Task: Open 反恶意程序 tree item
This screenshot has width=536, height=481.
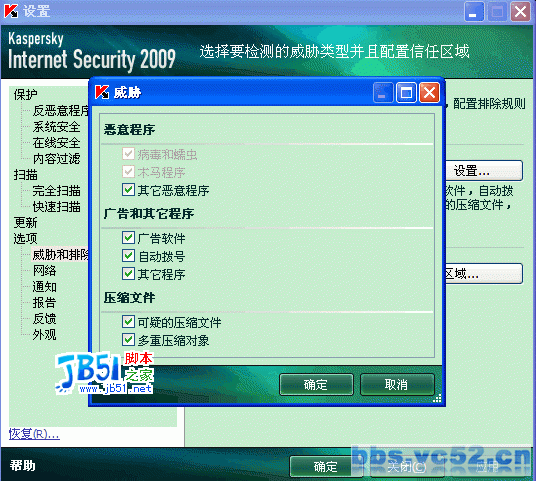Action: 61,110
